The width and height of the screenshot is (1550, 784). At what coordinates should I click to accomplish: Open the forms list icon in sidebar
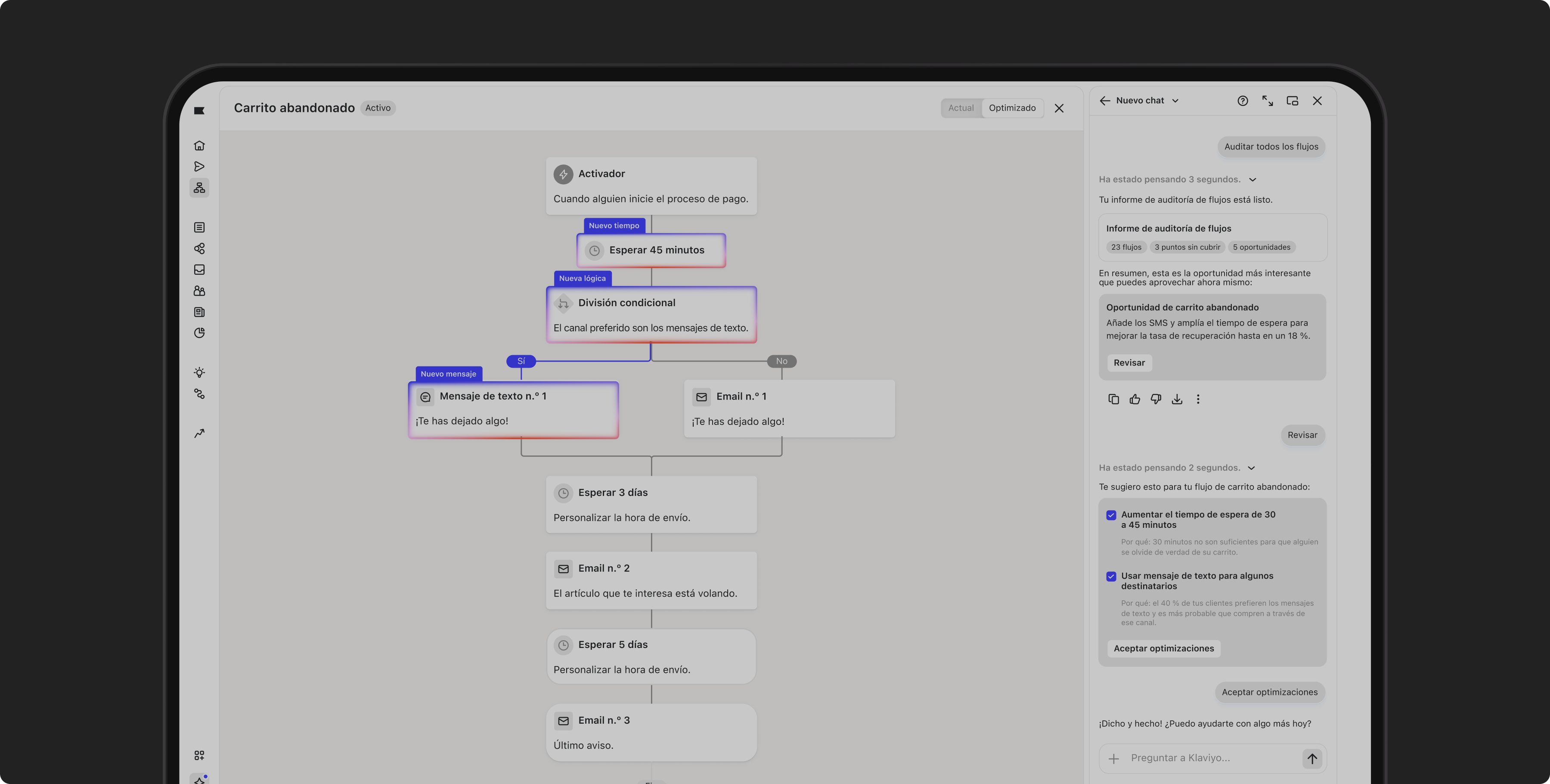coord(199,227)
